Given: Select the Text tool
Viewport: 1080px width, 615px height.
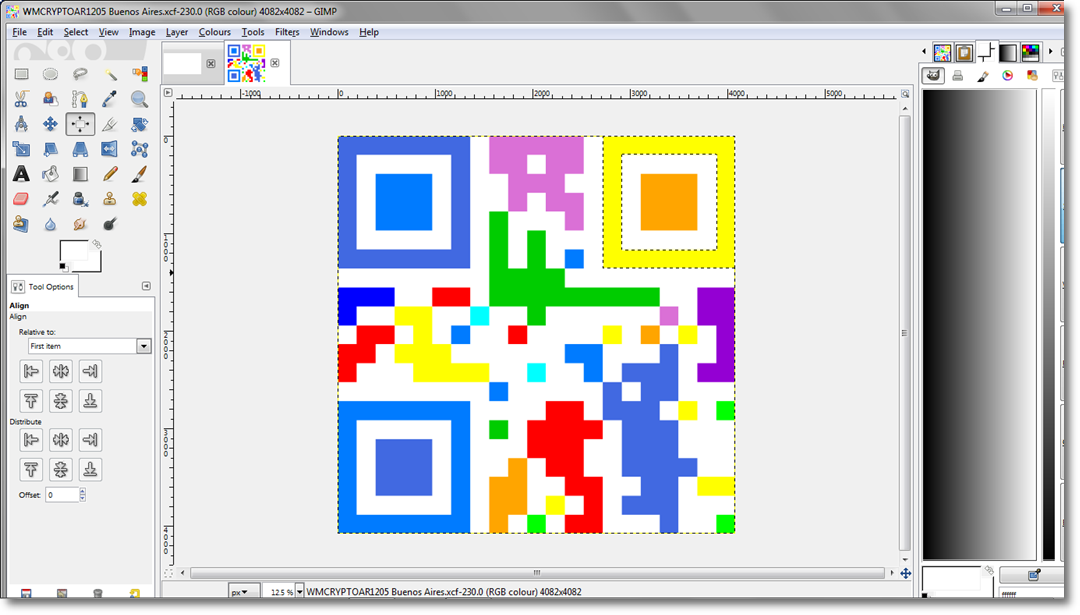Looking at the screenshot, I should tap(21, 174).
